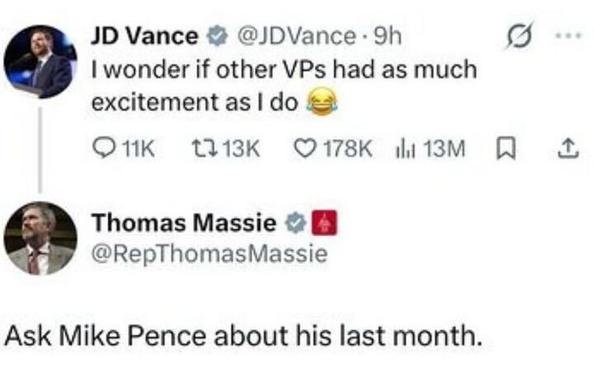Click the JD Vance display name

(144, 36)
